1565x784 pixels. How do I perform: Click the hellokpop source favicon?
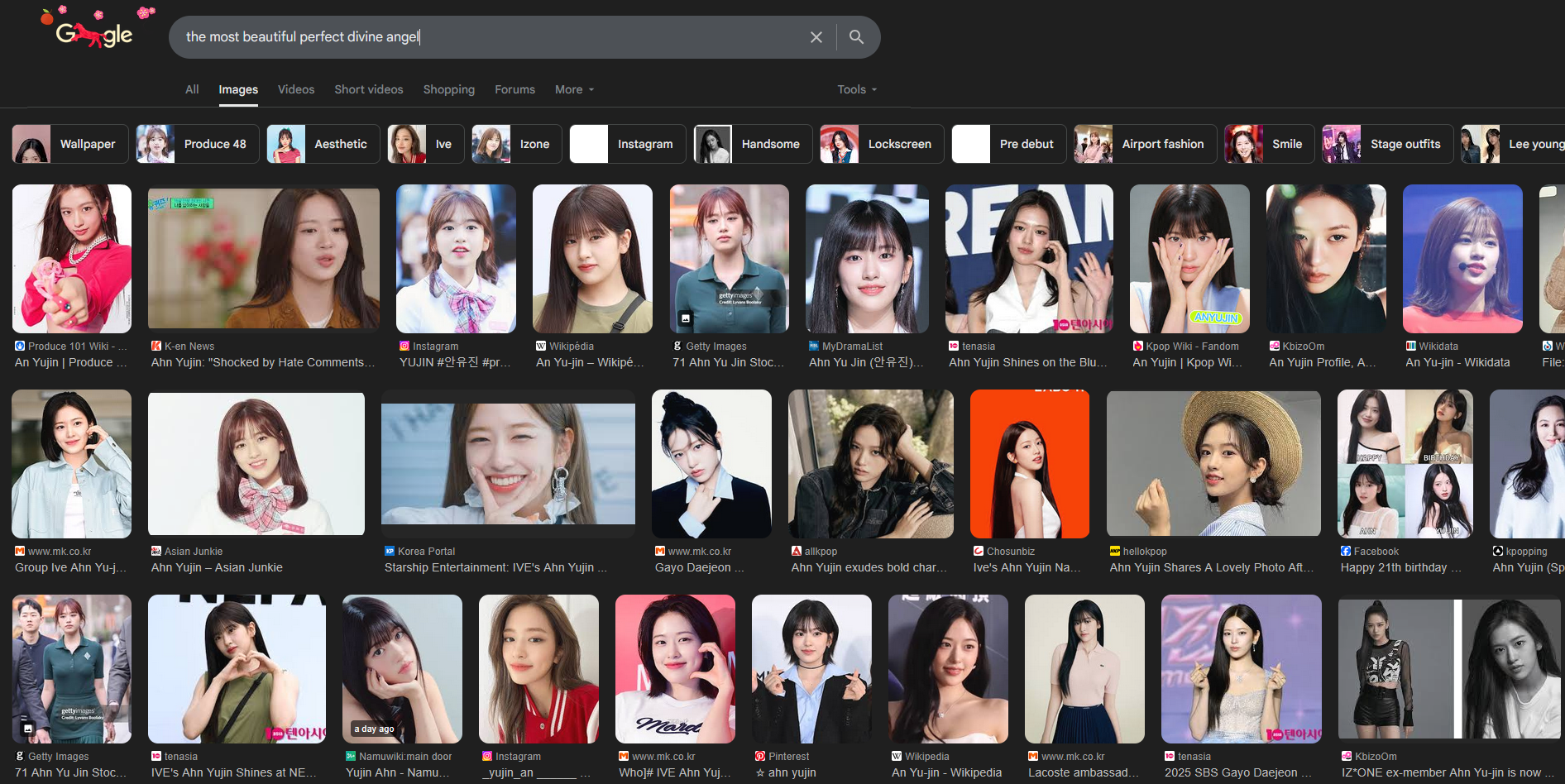click(1115, 551)
